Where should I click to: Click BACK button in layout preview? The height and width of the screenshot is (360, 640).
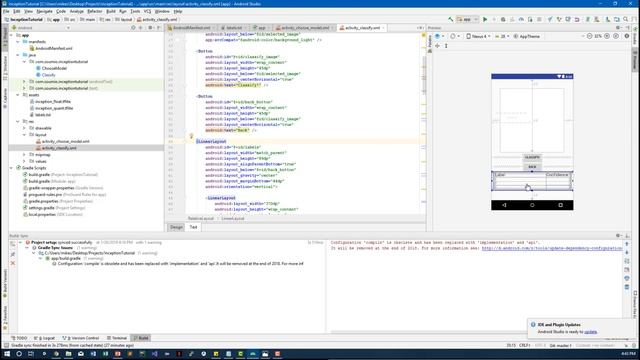[x=532, y=167]
